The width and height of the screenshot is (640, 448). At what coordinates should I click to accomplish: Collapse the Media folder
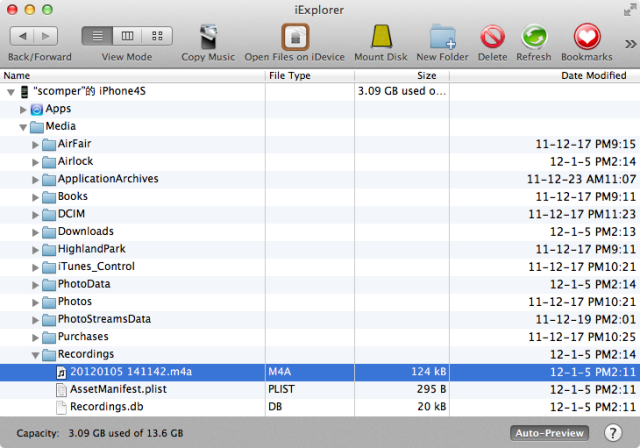coord(23,127)
